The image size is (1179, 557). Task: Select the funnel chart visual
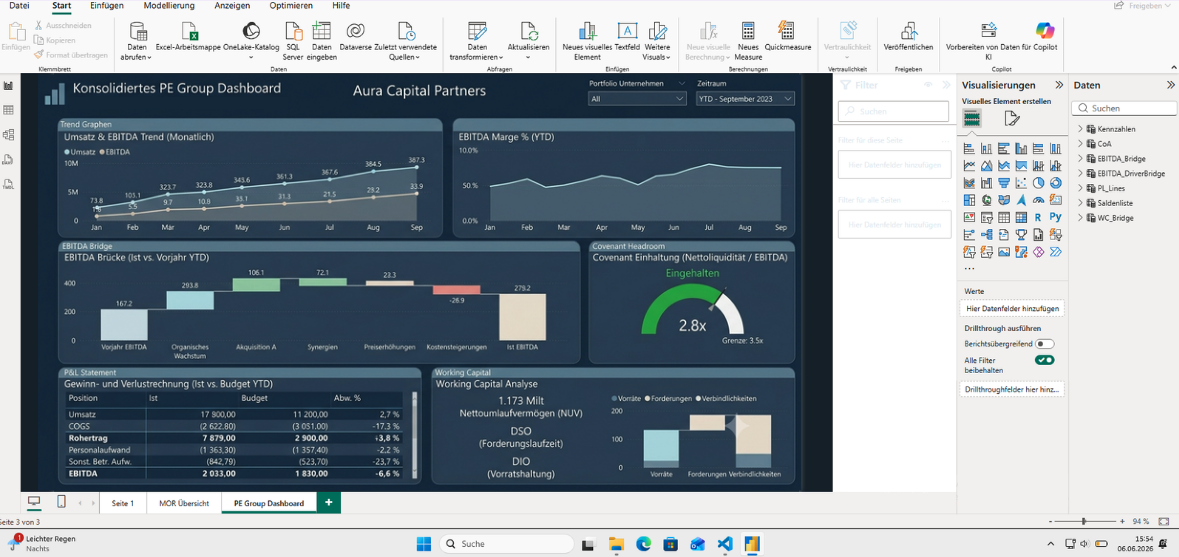click(1004, 183)
